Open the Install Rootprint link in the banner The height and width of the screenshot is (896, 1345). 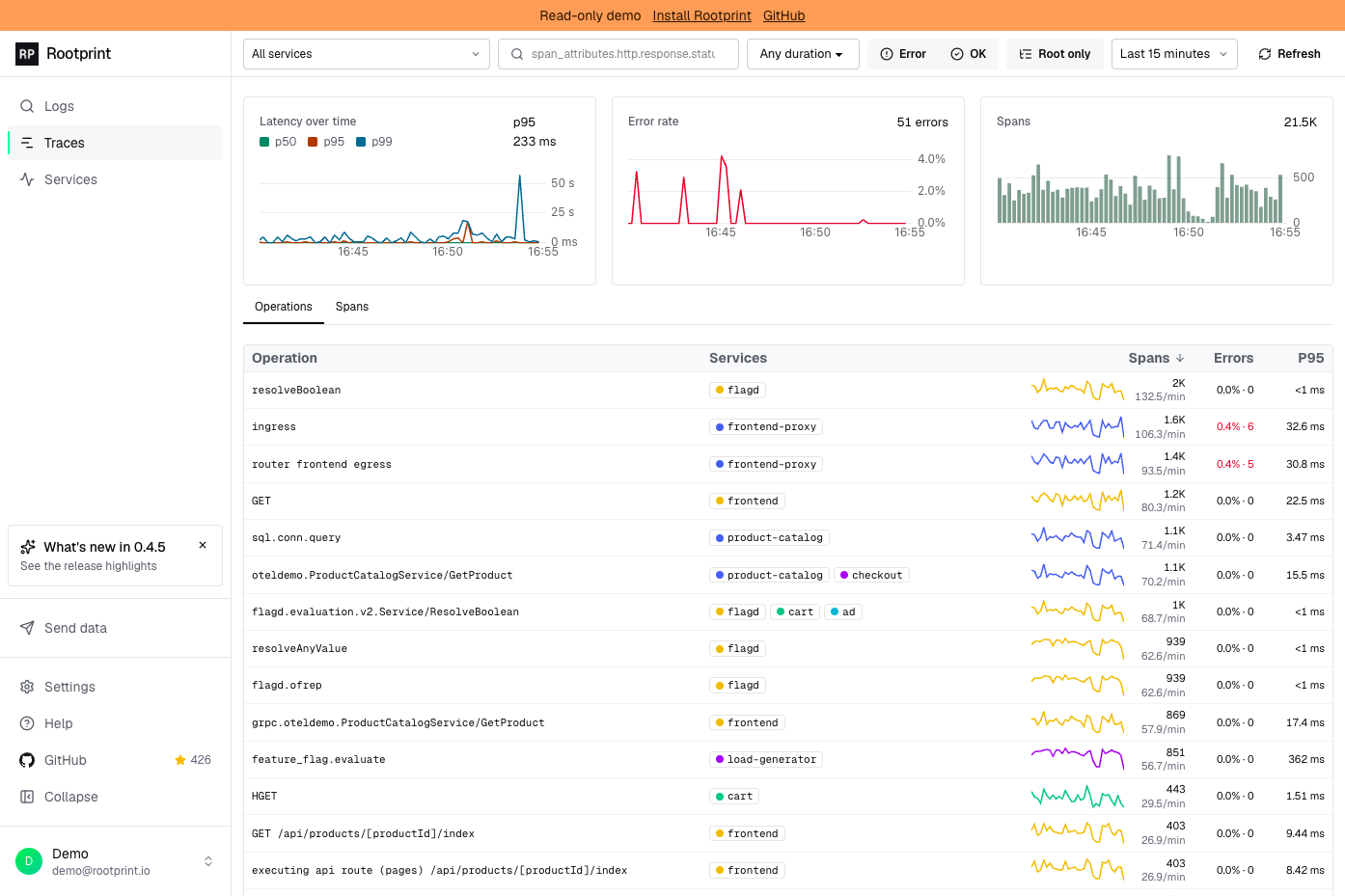701,15
